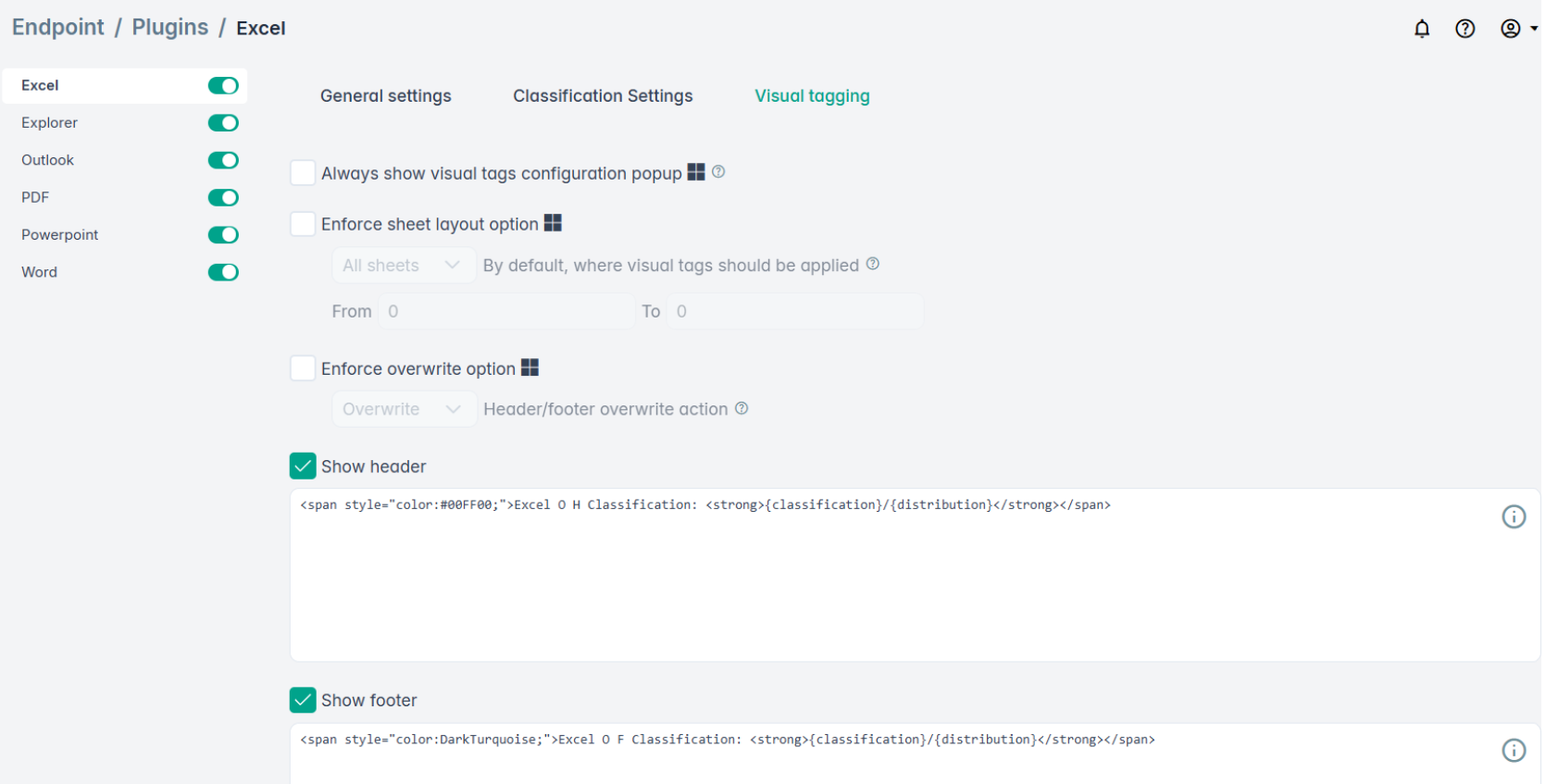Toggle the Explorer plugin switch
Image resolution: width=1546 pixels, height=784 pixels.
pyautogui.click(x=223, y=123)
